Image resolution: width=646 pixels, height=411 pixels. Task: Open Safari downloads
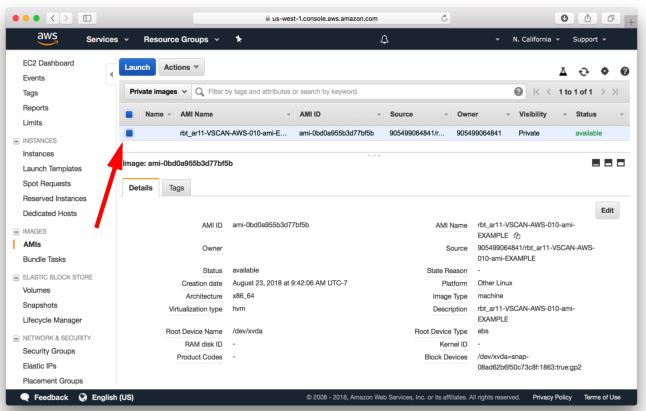[x=564, y=18]
